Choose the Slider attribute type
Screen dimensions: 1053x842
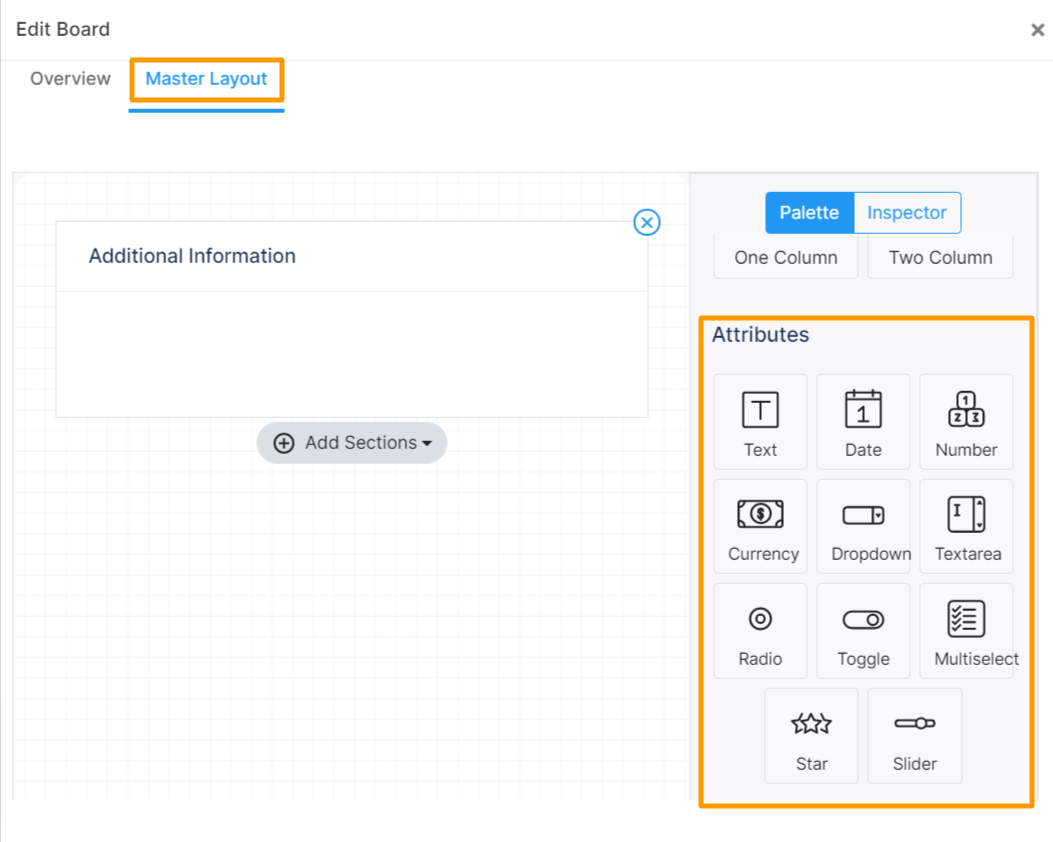[914, 735]
